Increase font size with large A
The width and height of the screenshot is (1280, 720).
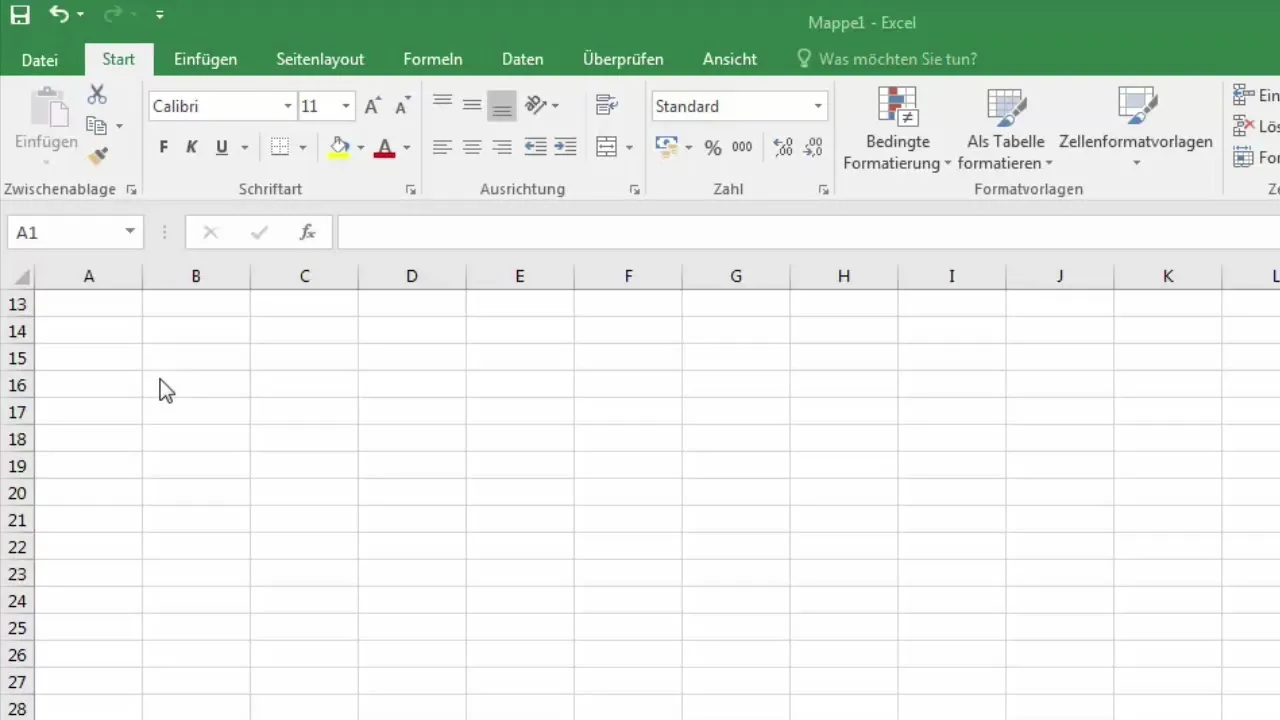pos(372,106)
